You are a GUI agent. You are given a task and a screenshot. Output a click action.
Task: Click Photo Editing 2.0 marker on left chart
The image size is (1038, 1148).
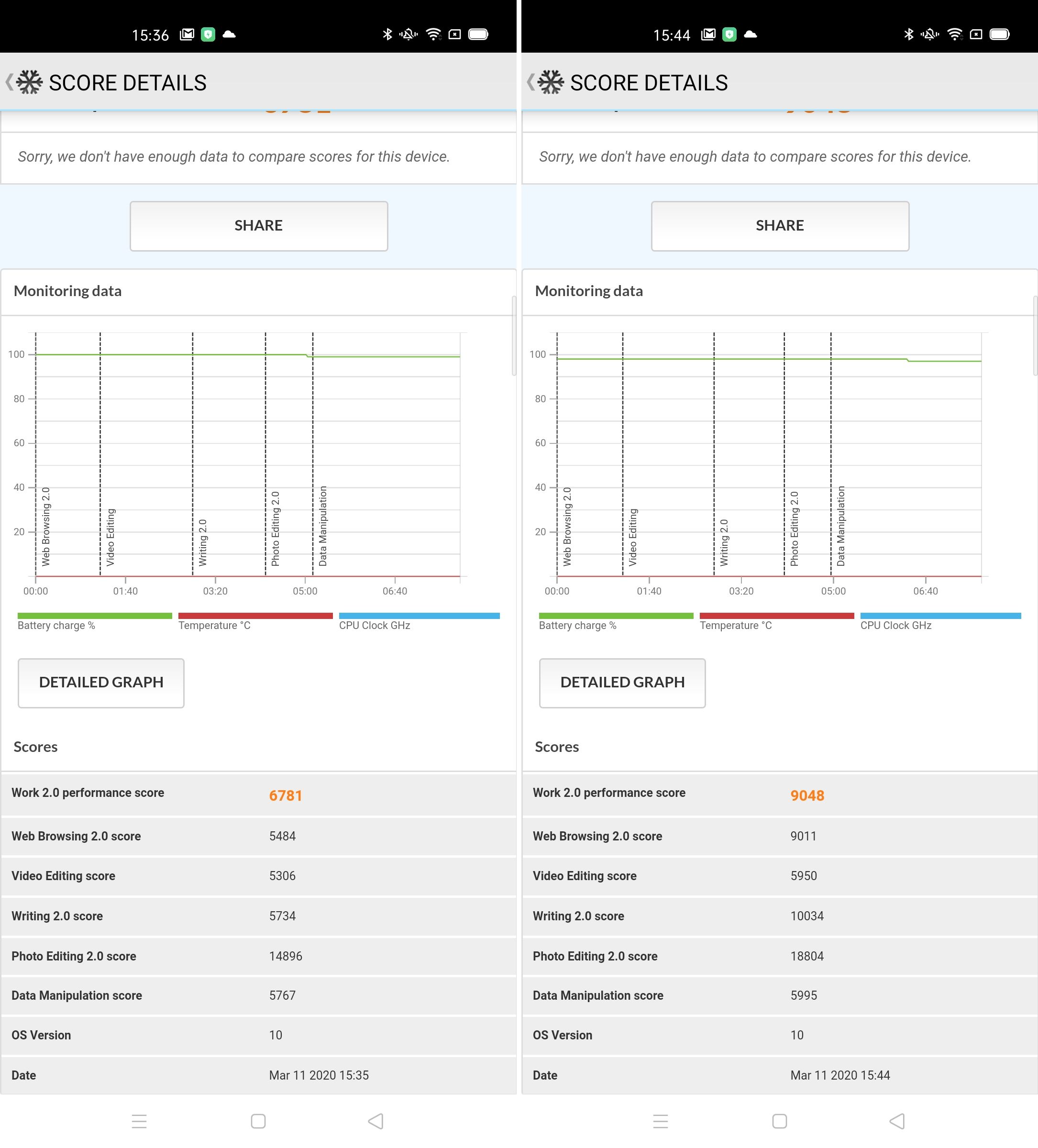(275, 529)
